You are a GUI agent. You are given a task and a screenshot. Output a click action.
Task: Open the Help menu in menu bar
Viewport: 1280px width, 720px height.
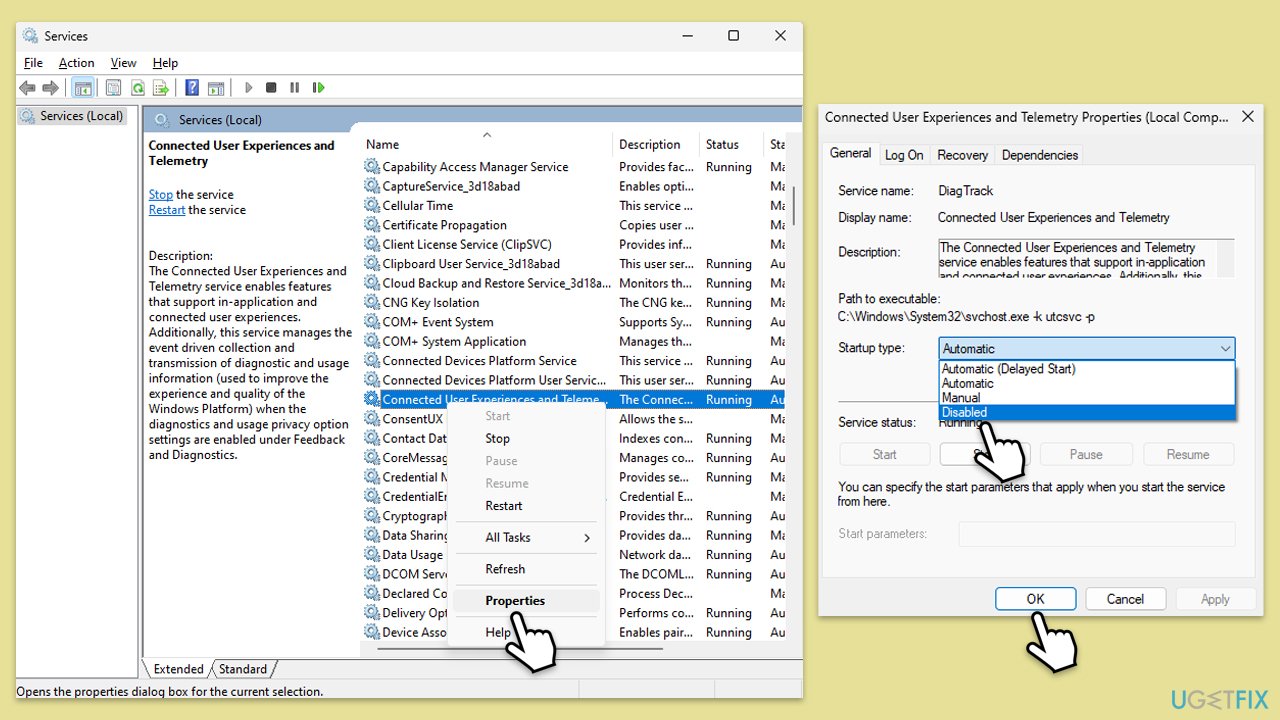click(x=165, y=63)
